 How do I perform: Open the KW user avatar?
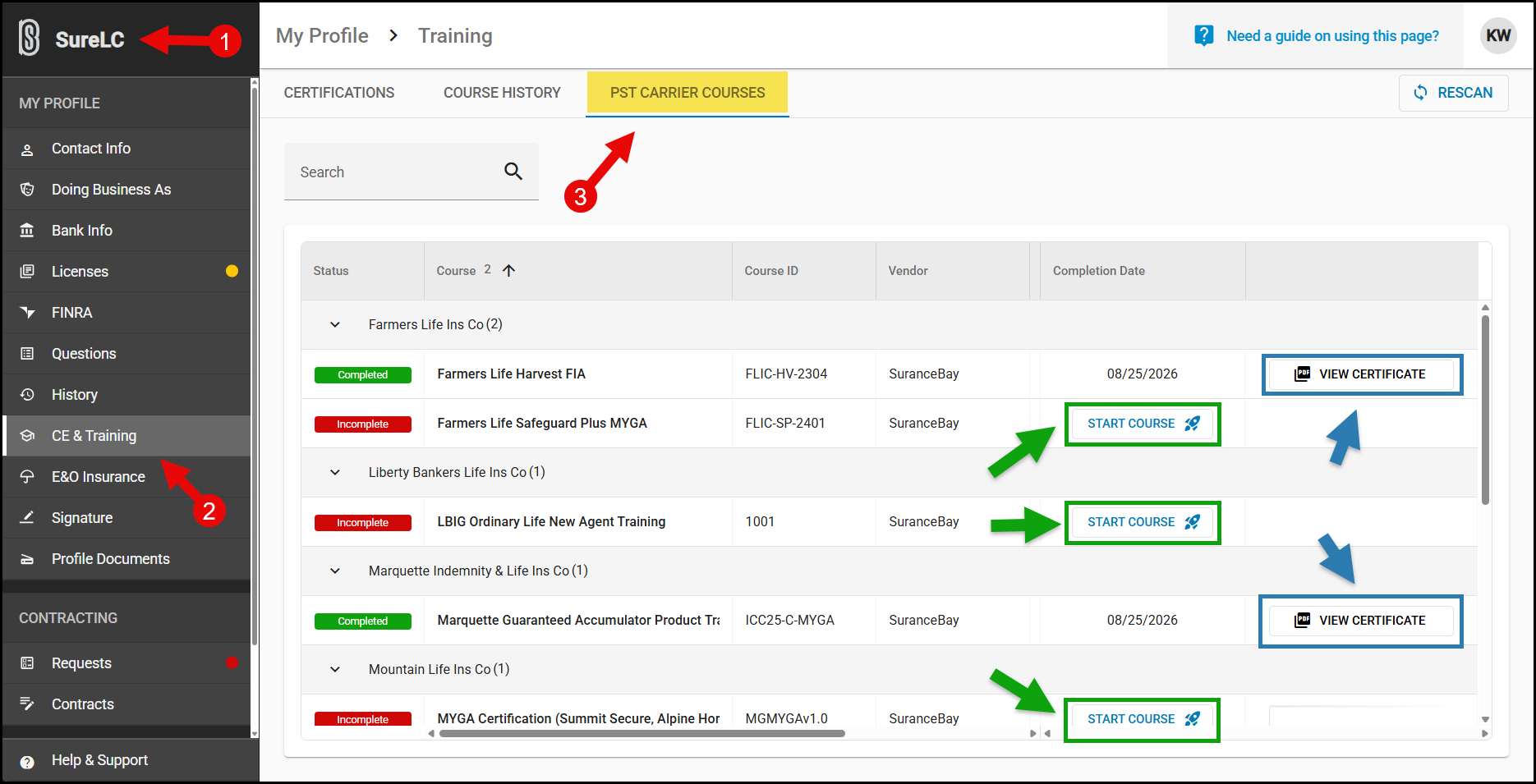pos(1498,36)
